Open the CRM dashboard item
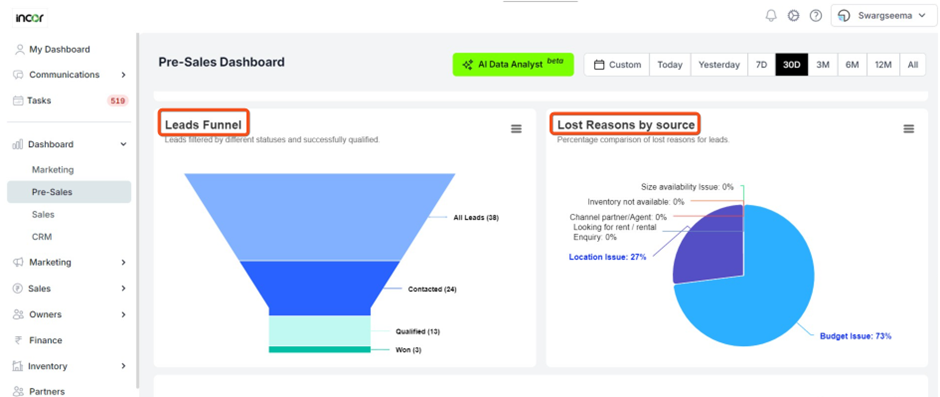The height and width of the screenshot is (397, 940). tap(42, 237)
